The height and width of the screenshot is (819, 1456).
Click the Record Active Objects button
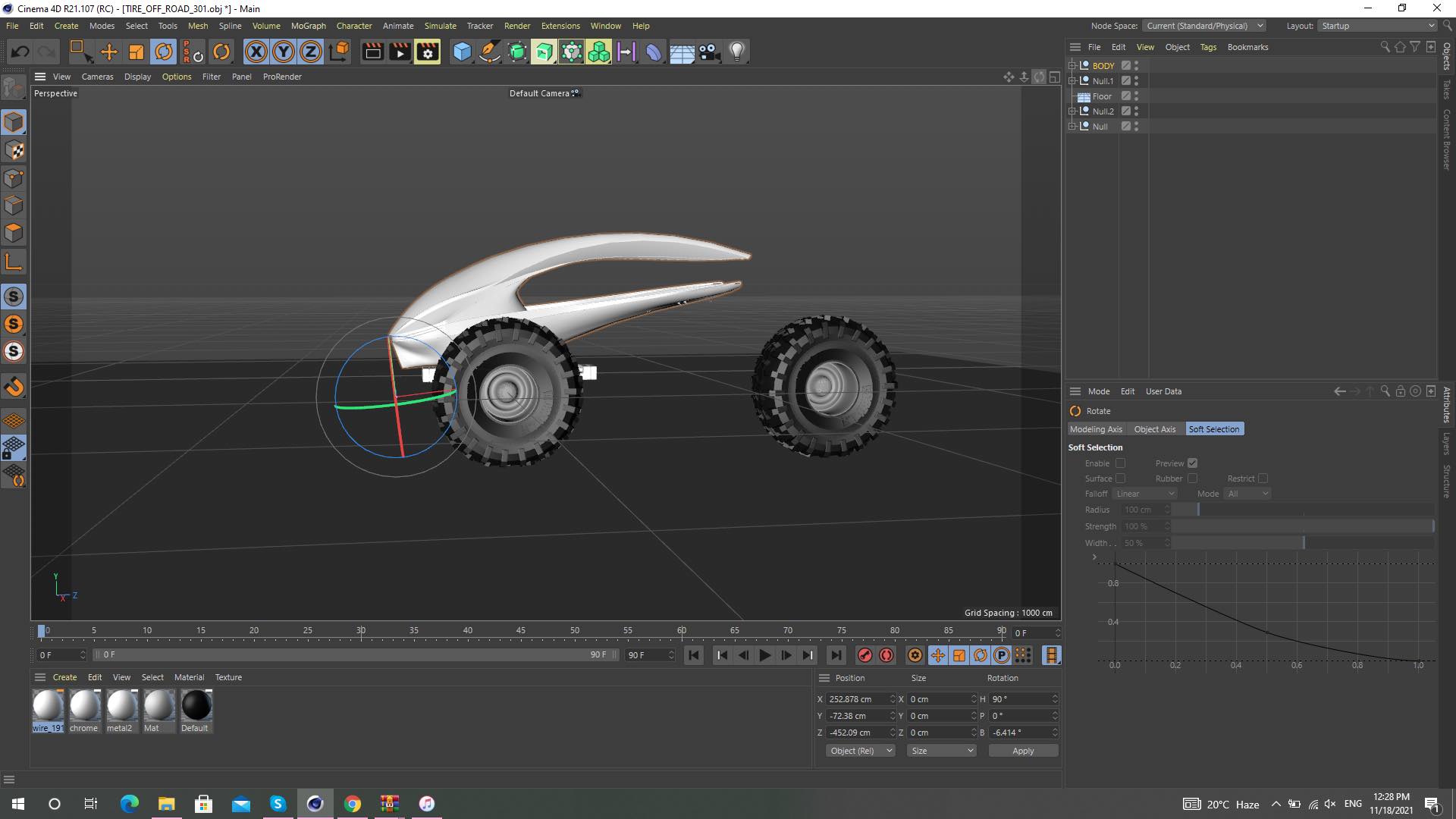tap(864, 655)
